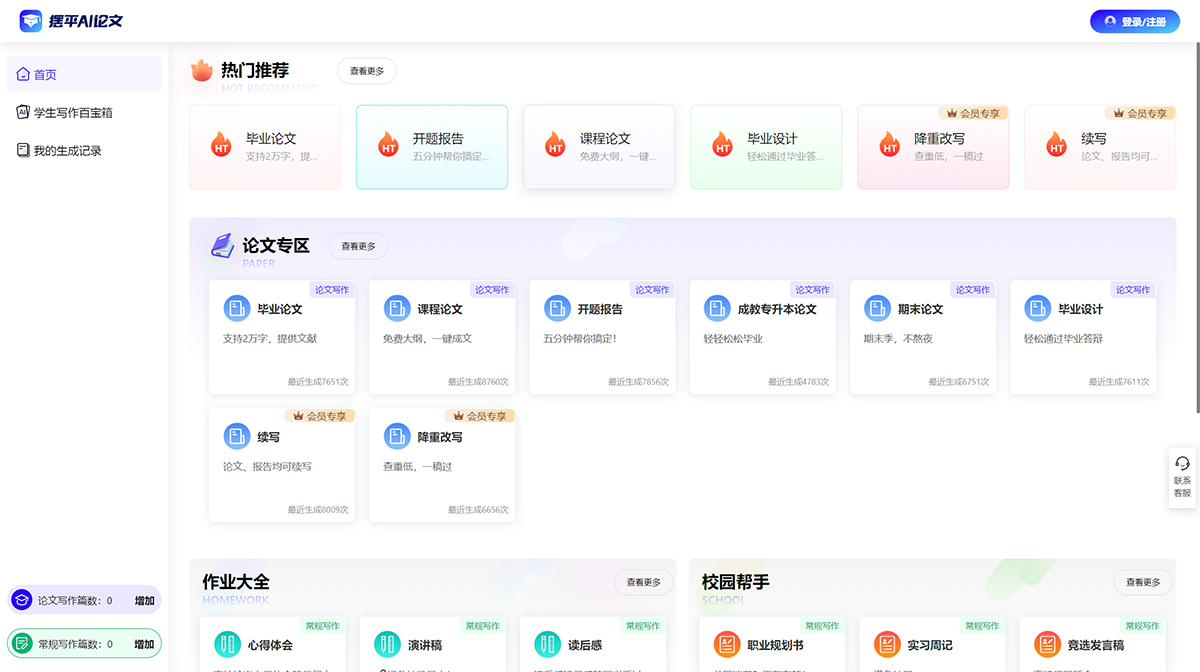Click the 捃平AI论文 logo icon
Screen dimensions: 1200x672
click(x=31, y=20)
